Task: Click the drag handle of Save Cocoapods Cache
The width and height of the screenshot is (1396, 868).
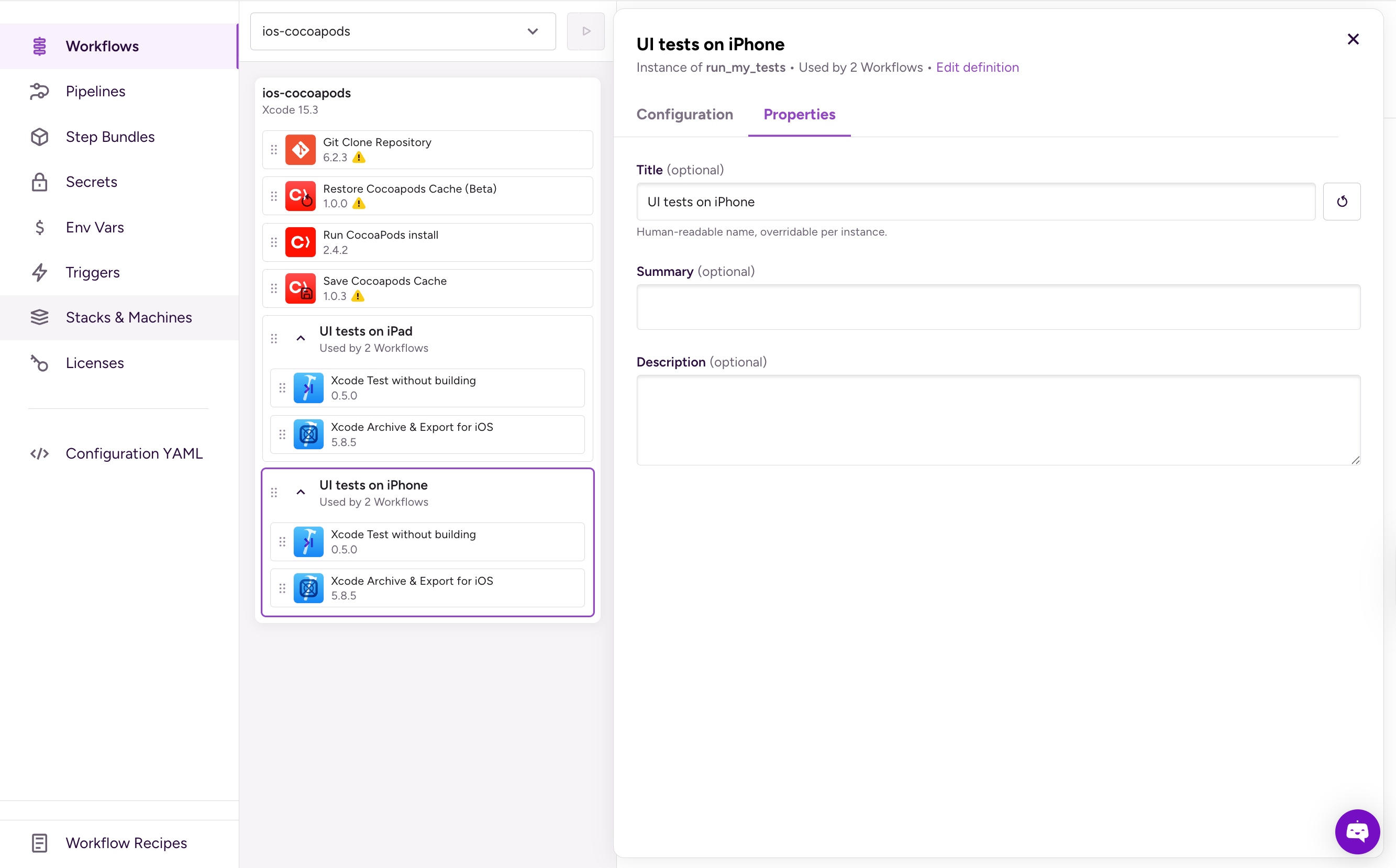Action: coord(274,289)
